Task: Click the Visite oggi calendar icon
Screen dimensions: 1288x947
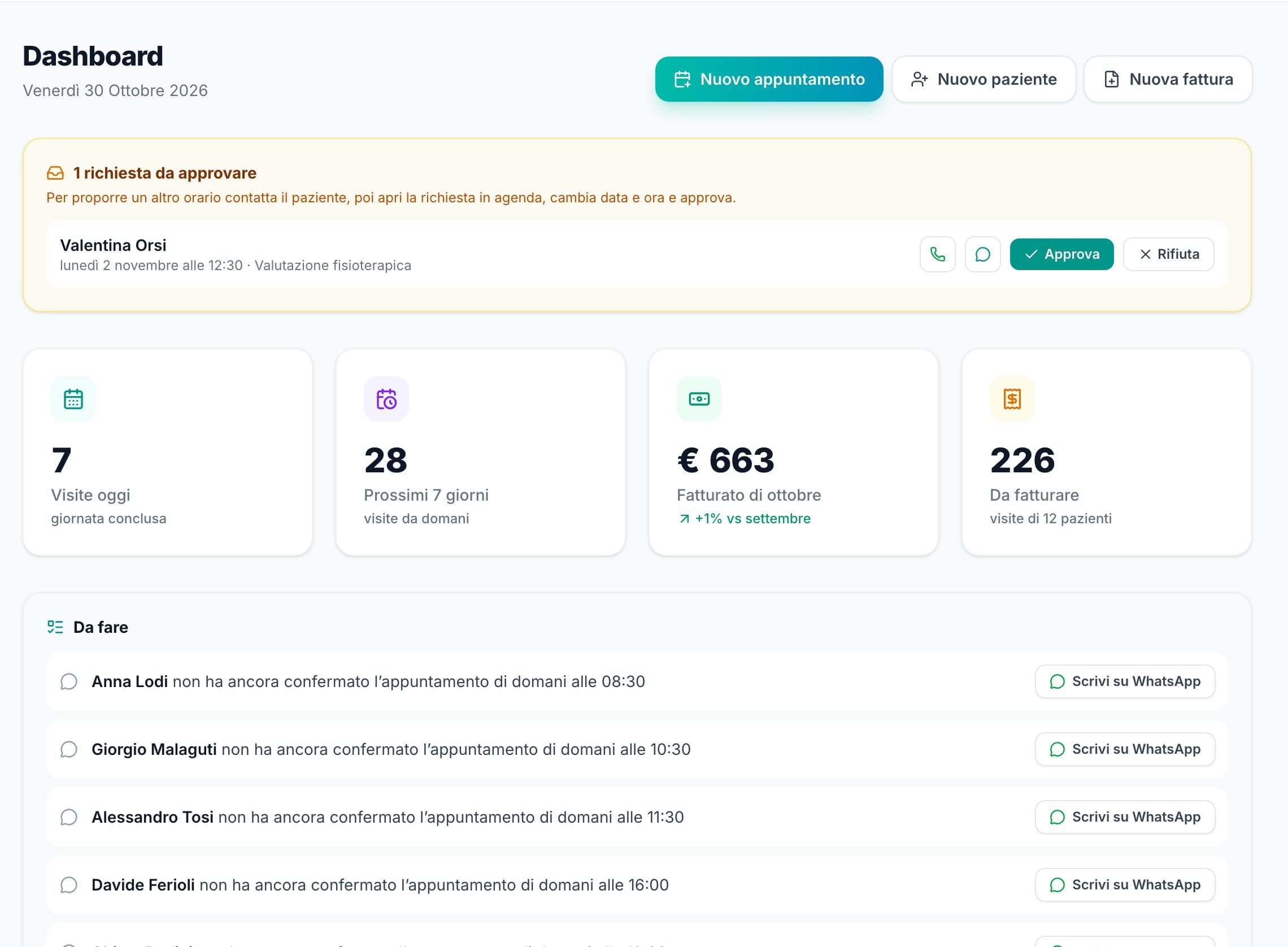Action: coord(73,399)
